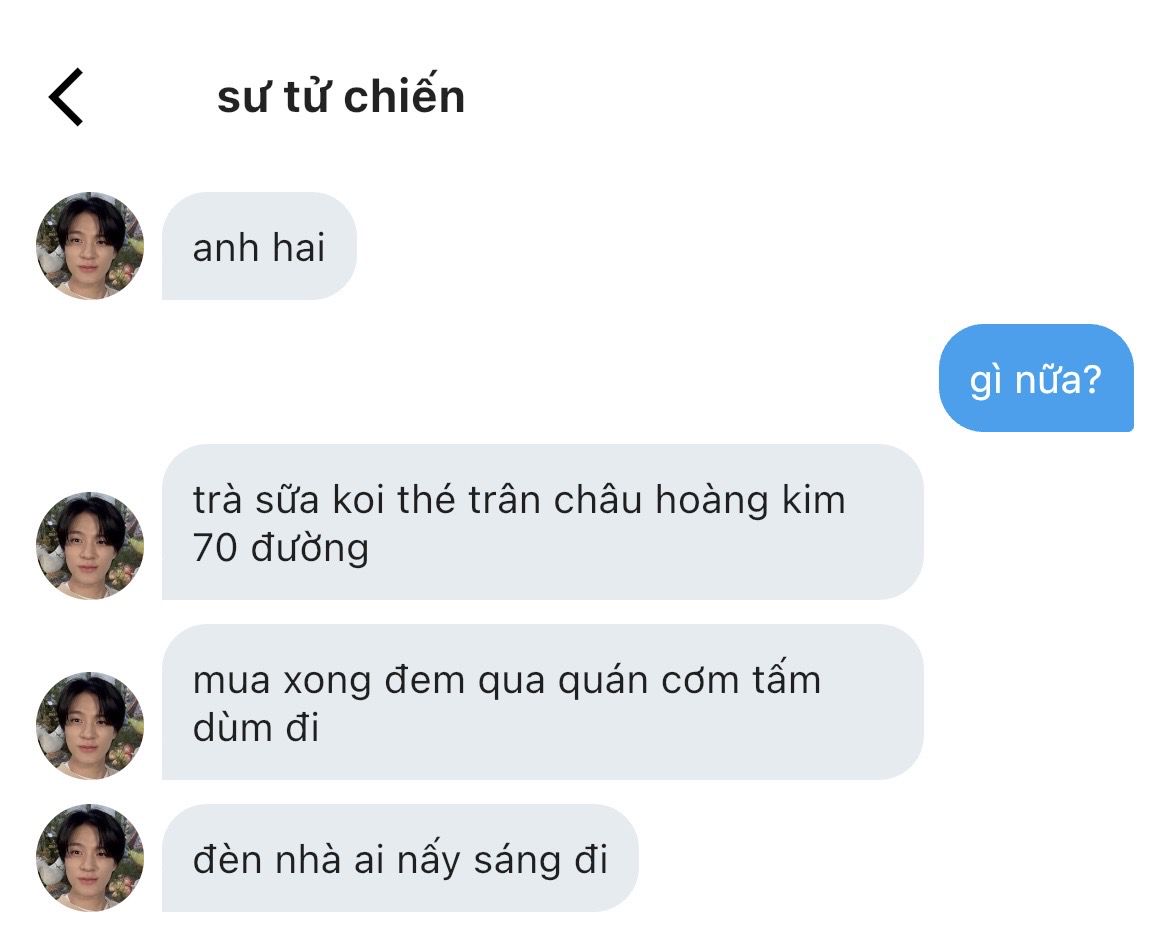Image resolution: width=1169 pixels, height=936 pixels.
Task: Tap avatar next to the trà sữa koi message
Action: 89,545
